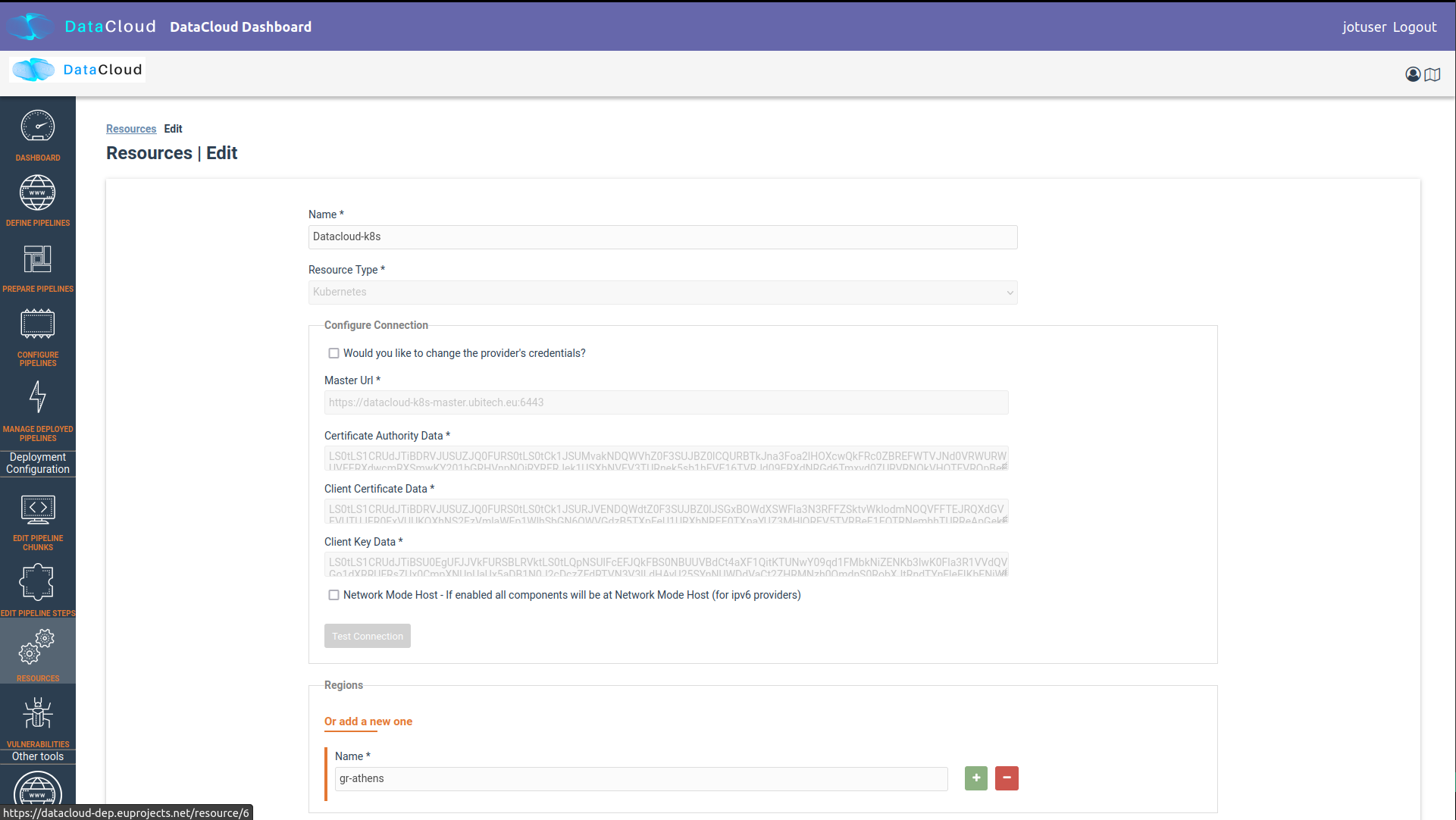This screenshot has height=820, width=1456.
Task: Remove the gr-athens region with minus button
Action: (x=1007, y=778)
